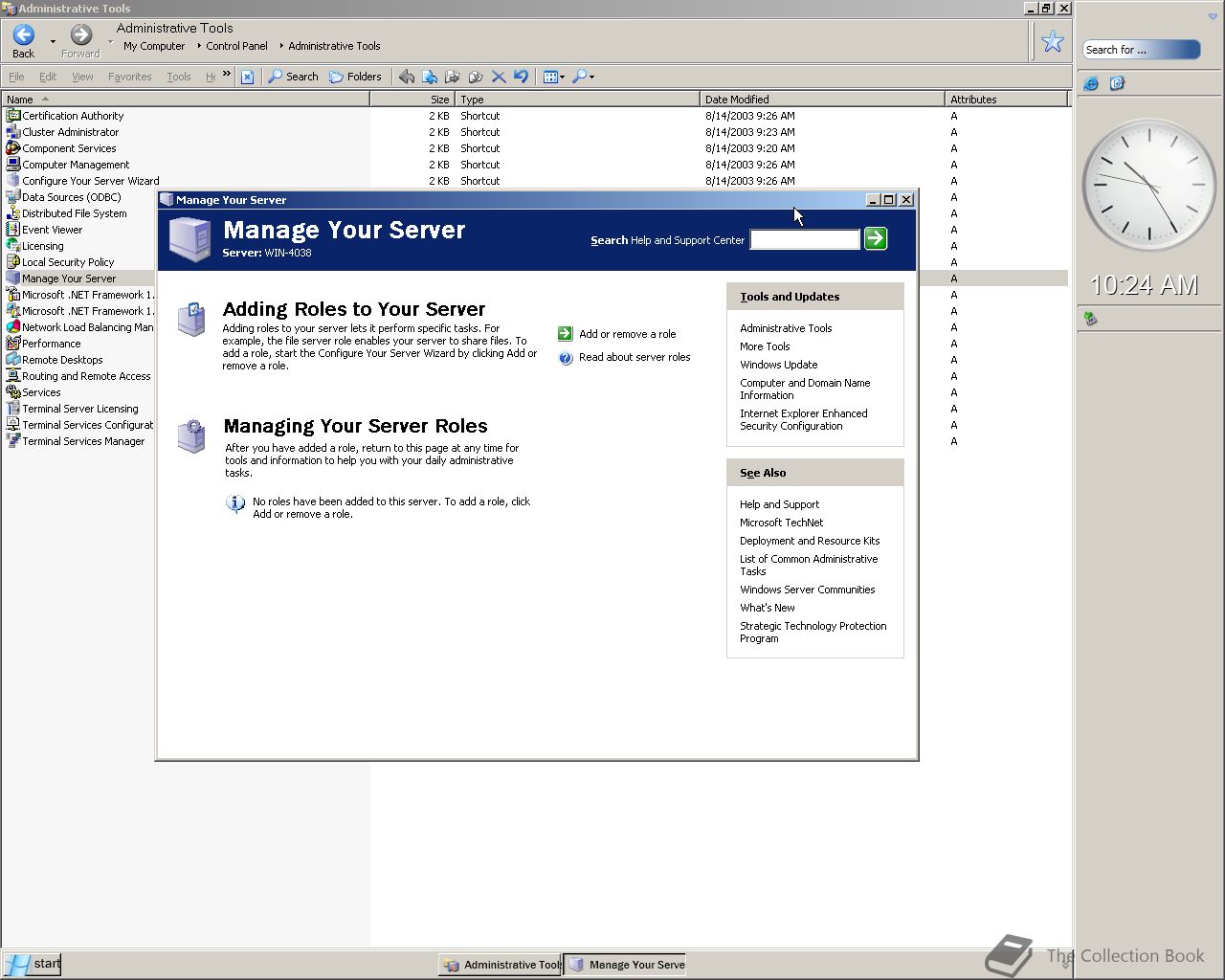Viewport: 1225px width, 980px height.
Task: Click What's New link
Action: point(767,608)
